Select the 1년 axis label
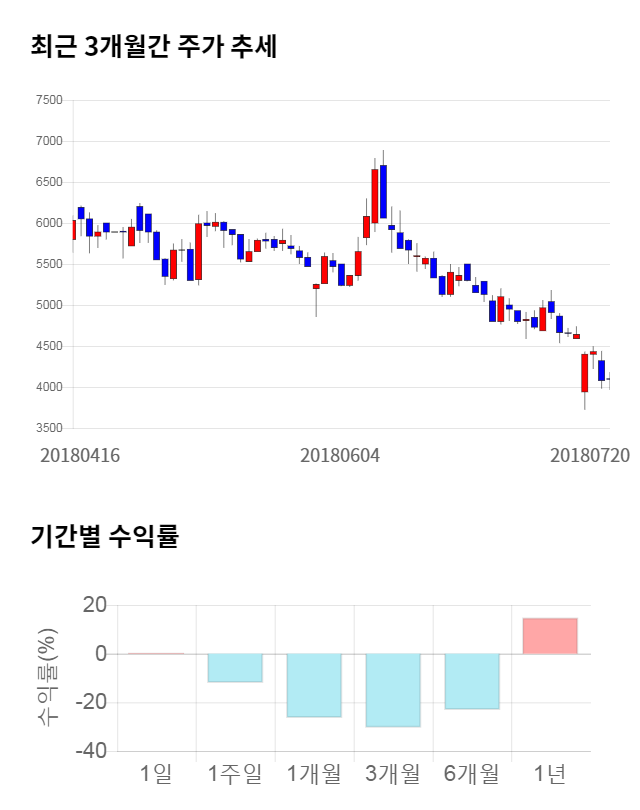This screenshot has height=810, width=640. coord(550,773)
